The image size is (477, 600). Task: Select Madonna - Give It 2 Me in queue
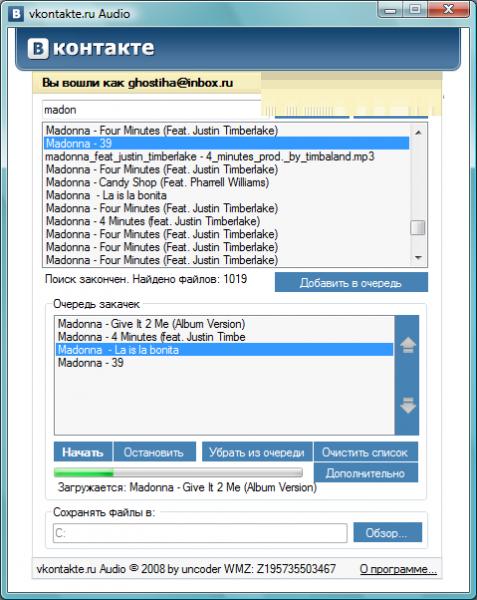tap(151, 324)
